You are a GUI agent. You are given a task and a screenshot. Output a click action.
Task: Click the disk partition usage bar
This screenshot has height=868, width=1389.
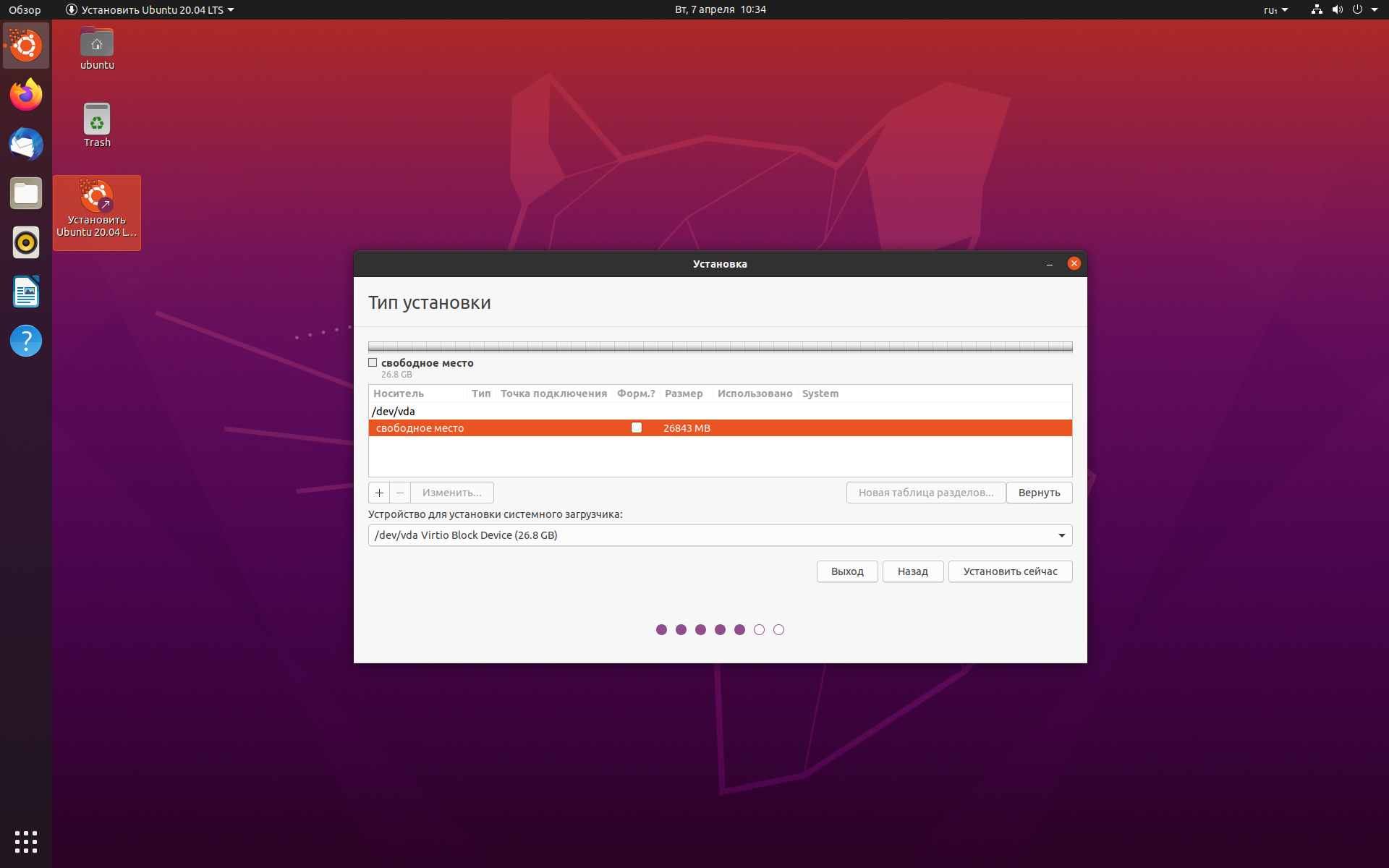click(x=720, y=346)
